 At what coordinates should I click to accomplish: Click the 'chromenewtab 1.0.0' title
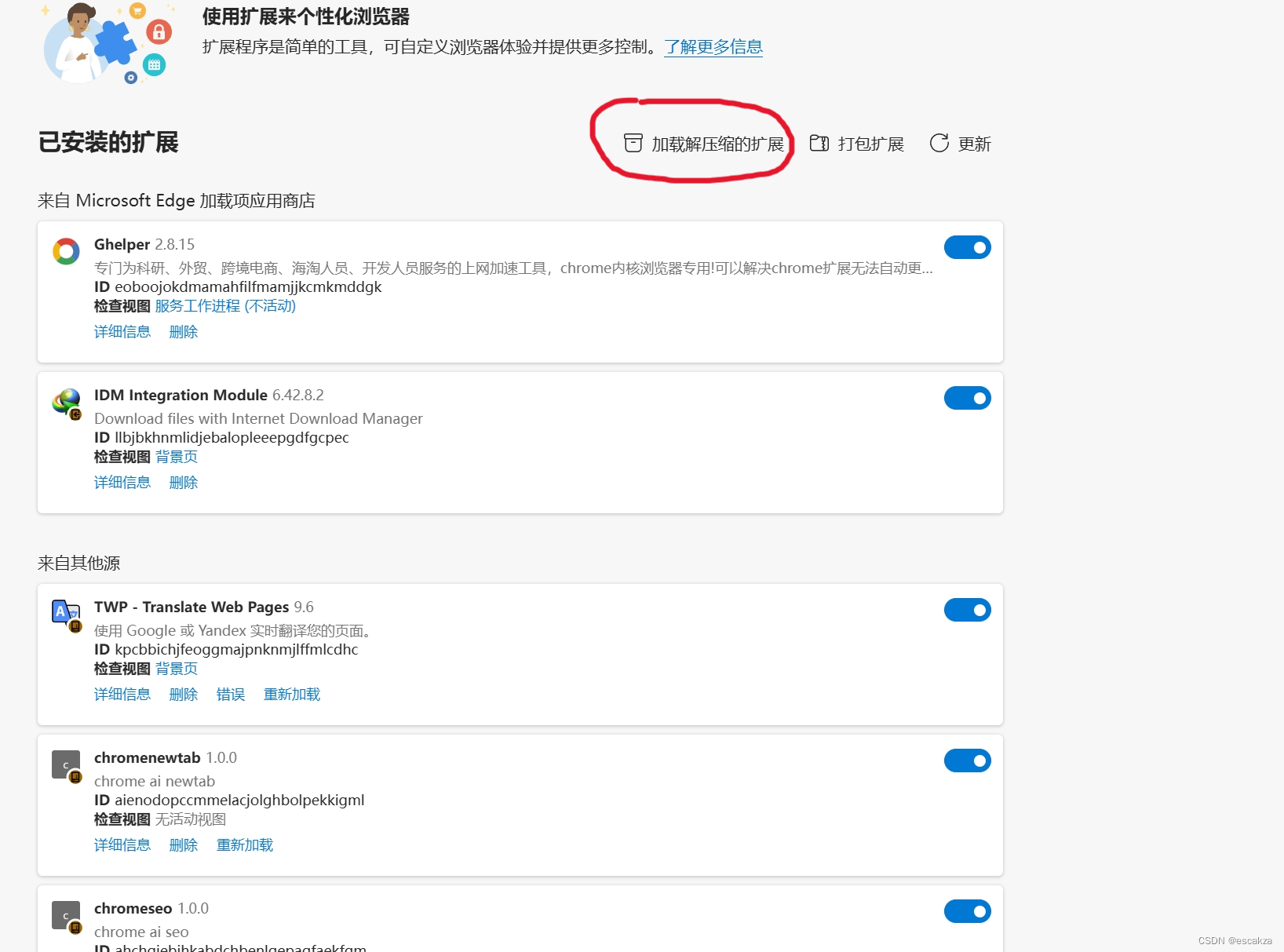pos(166,758)
